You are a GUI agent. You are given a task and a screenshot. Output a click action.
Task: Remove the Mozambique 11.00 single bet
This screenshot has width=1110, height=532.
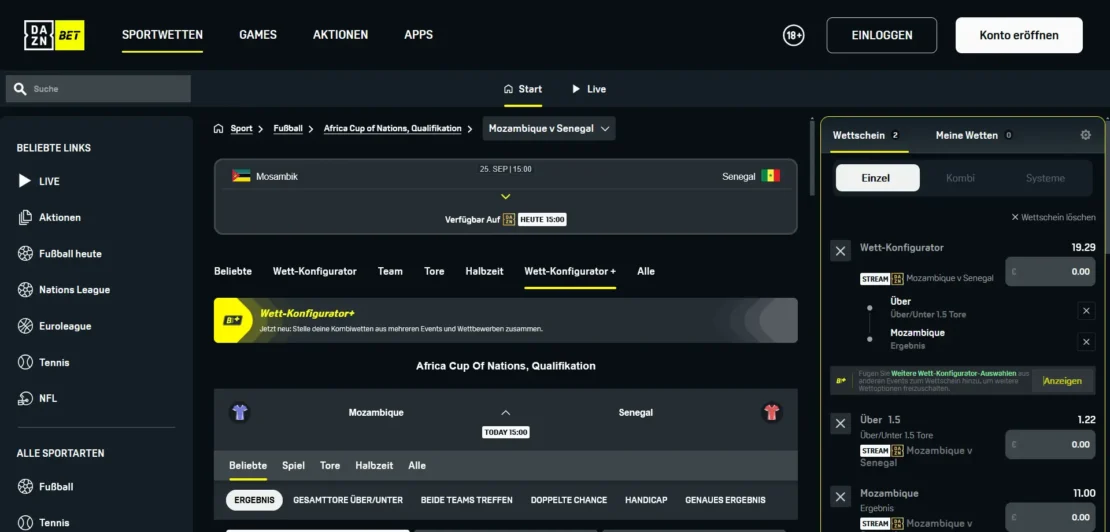coord(840,497)
